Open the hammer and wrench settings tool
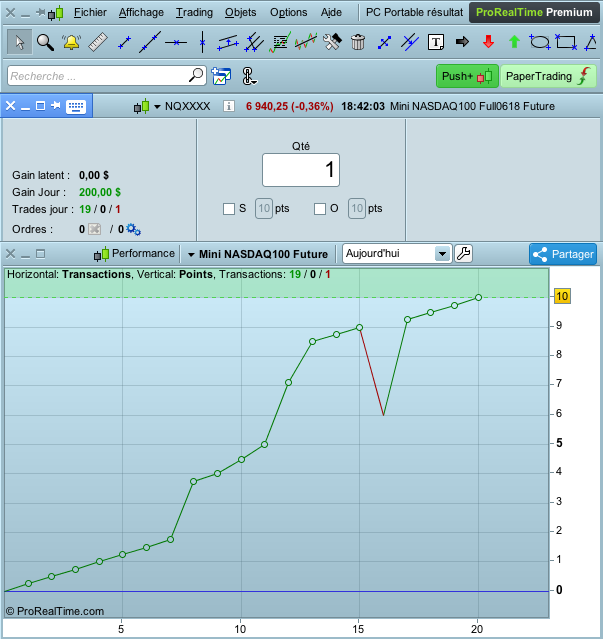 pyautogui.click(x=332, y=42)
